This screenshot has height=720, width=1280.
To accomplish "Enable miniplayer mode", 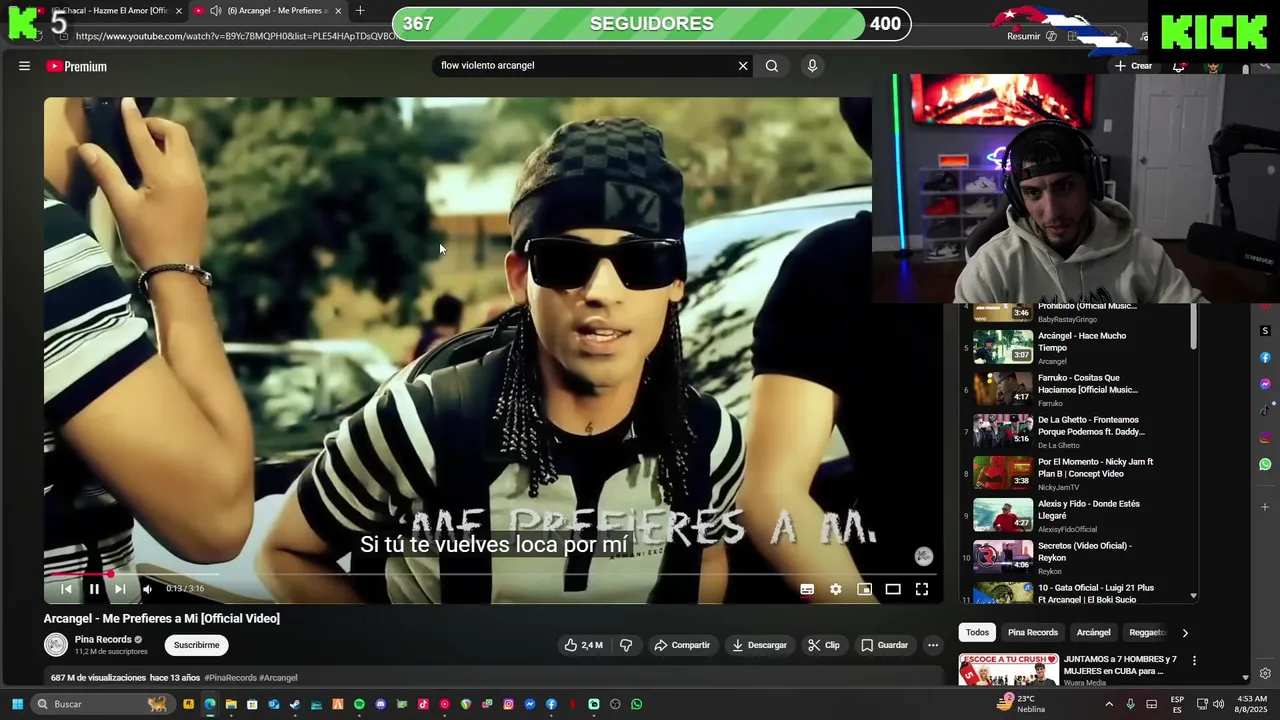I will click(x=865, y=589).
